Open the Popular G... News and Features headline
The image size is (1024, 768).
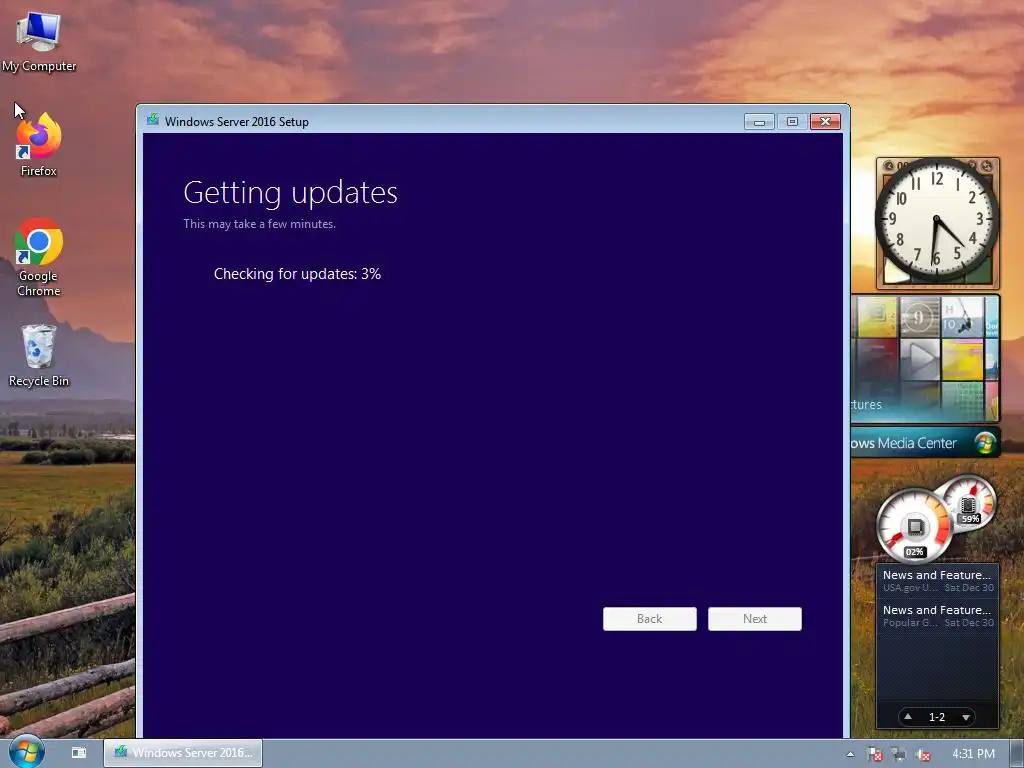937,615
